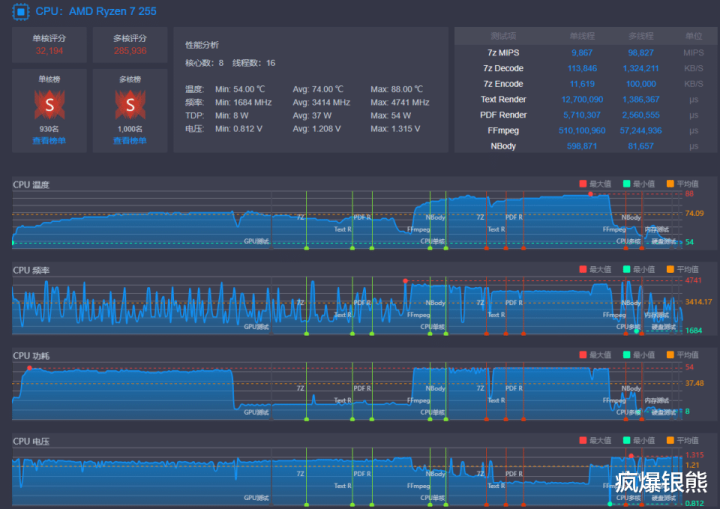
Task: Click the CPU chip icon beside AMD Ryzen 7 255
Action: pyautogui.click(x=21, y=11)
